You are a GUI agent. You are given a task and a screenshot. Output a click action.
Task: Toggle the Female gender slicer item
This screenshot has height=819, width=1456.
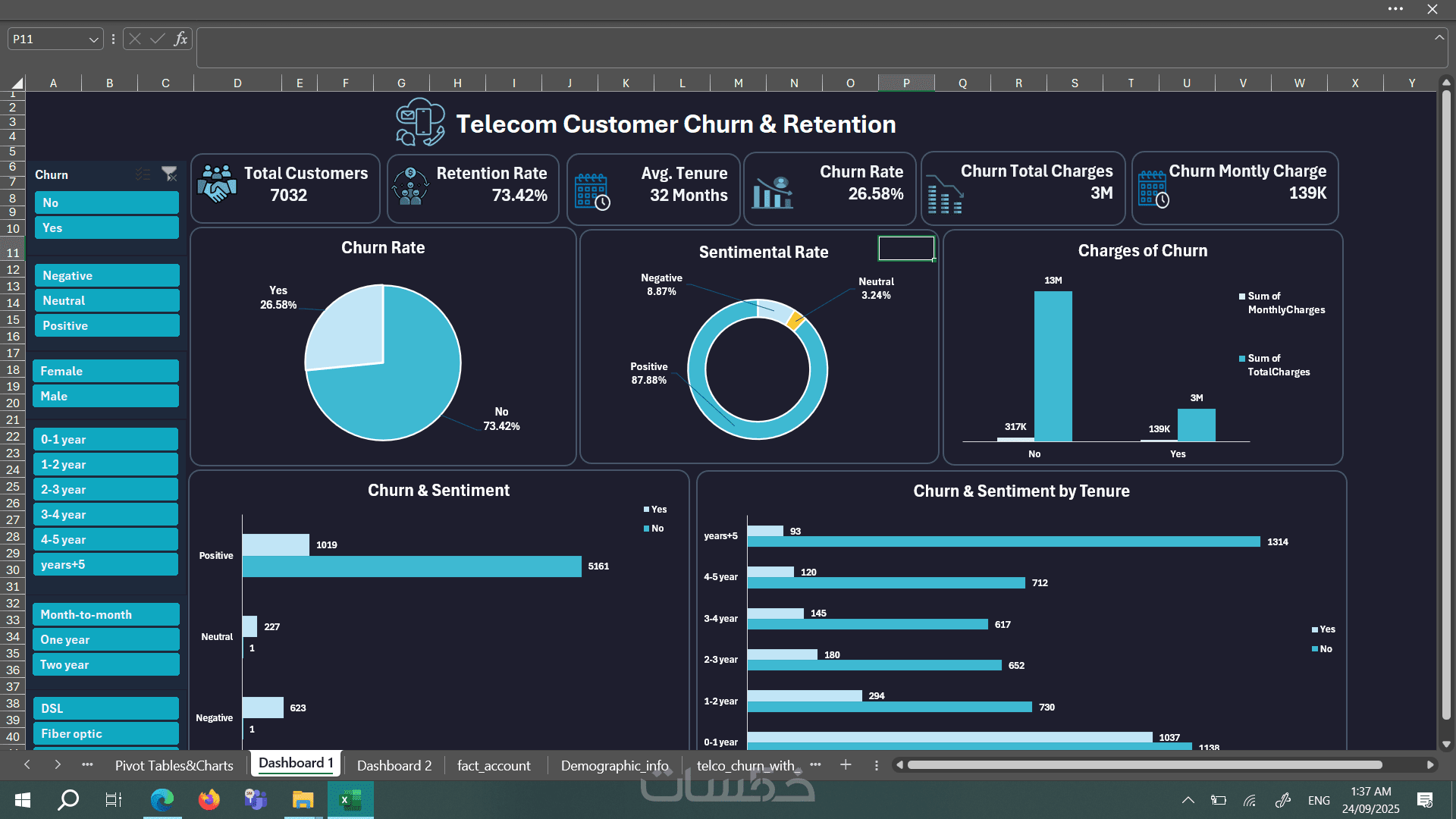pyautogui.click(x=106, y=371)
